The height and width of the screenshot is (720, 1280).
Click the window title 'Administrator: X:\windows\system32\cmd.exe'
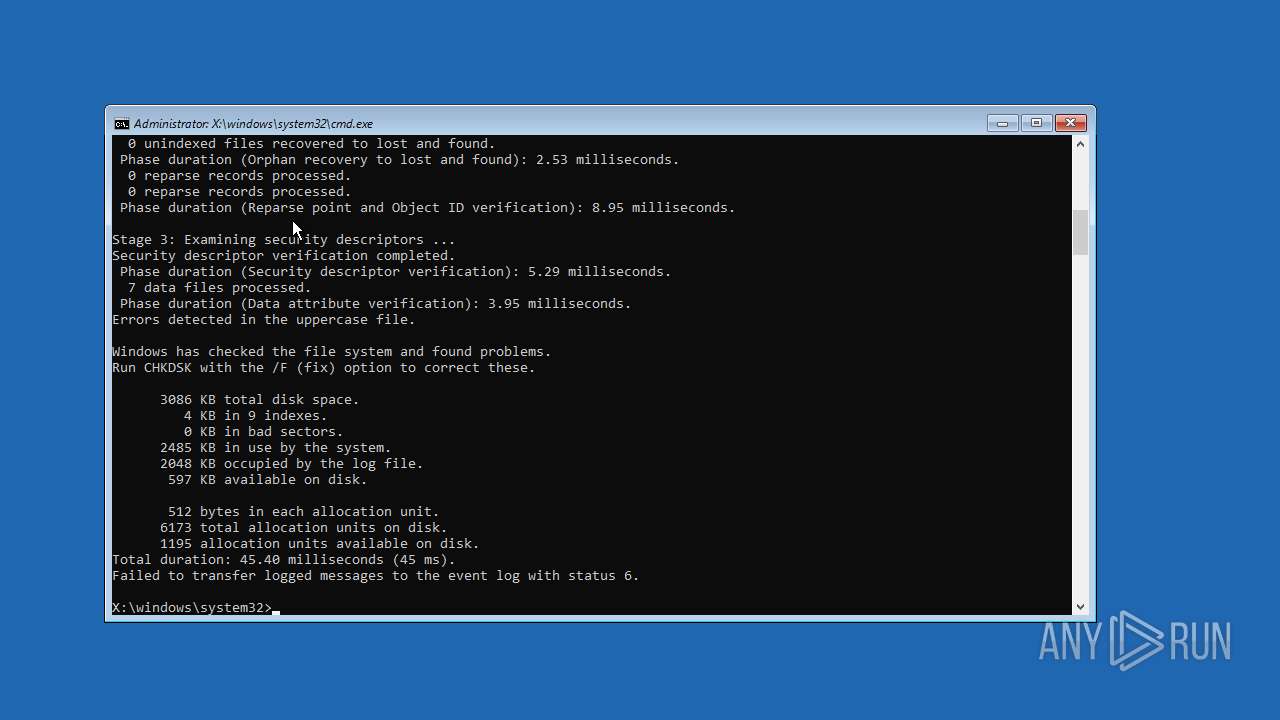point(253,124)
